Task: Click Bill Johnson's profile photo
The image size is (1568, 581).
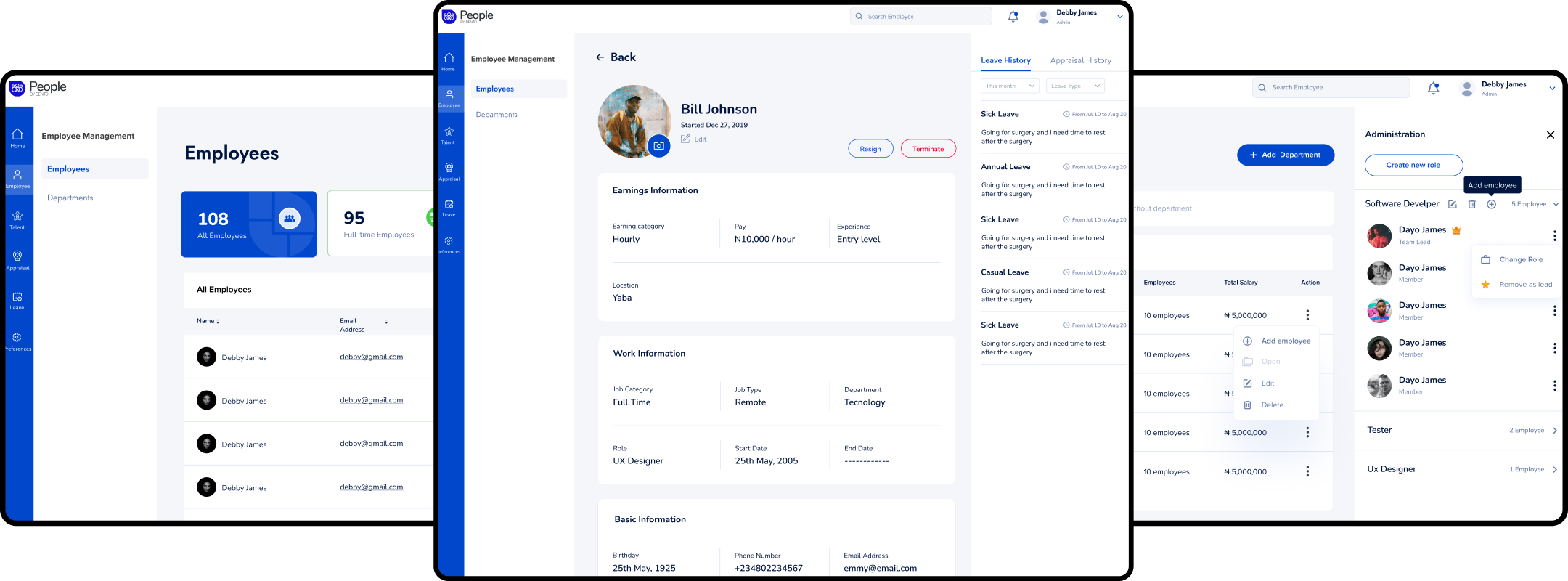Action: [633, 120]
